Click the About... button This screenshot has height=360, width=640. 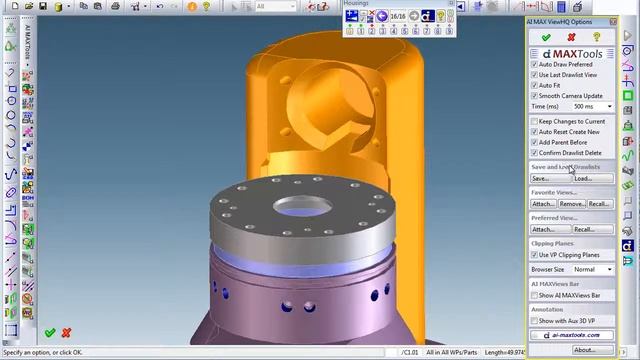pyautogui.click(x=593, y=350)
